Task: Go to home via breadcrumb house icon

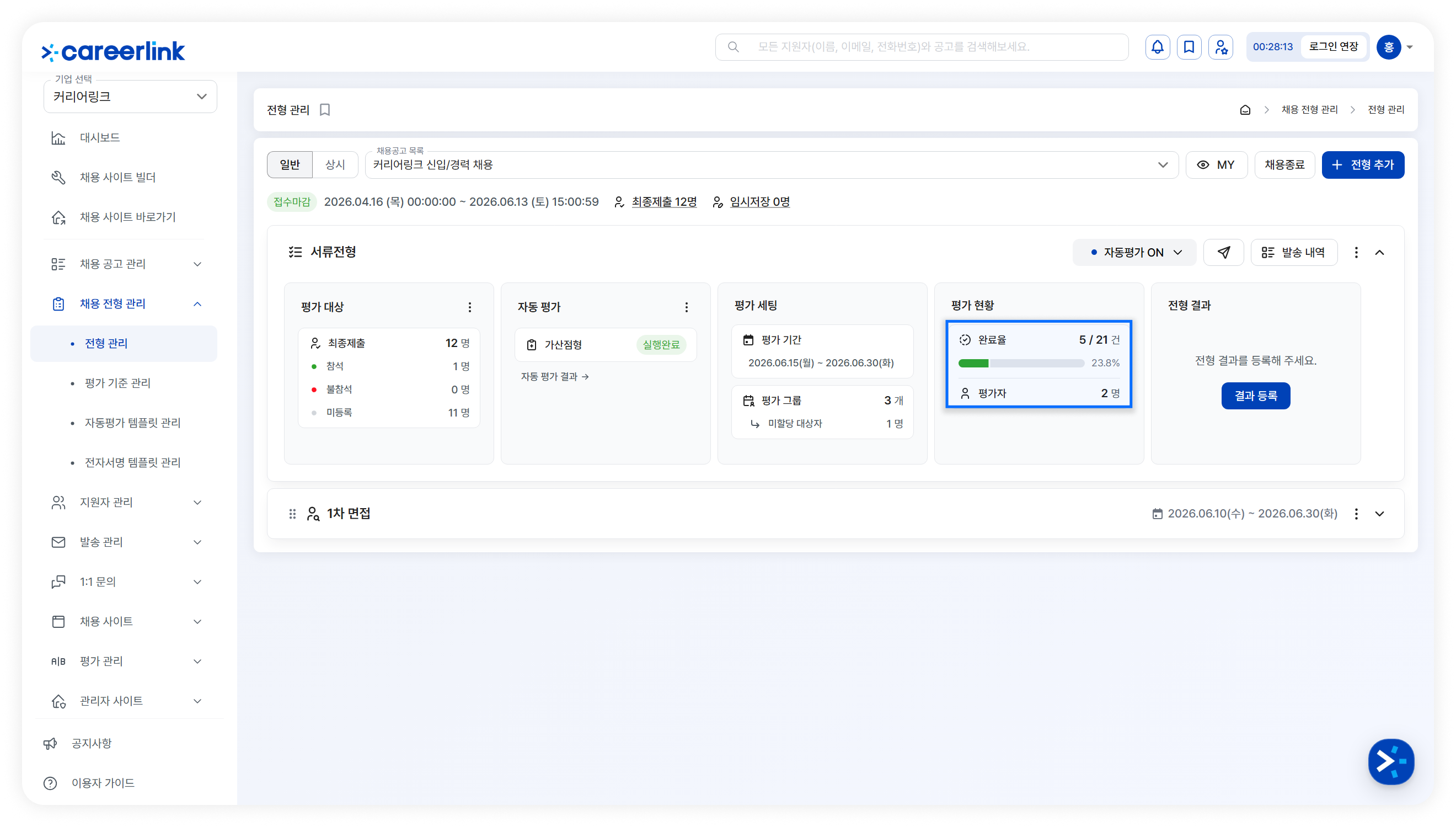Action: [x=1245, y=110]
